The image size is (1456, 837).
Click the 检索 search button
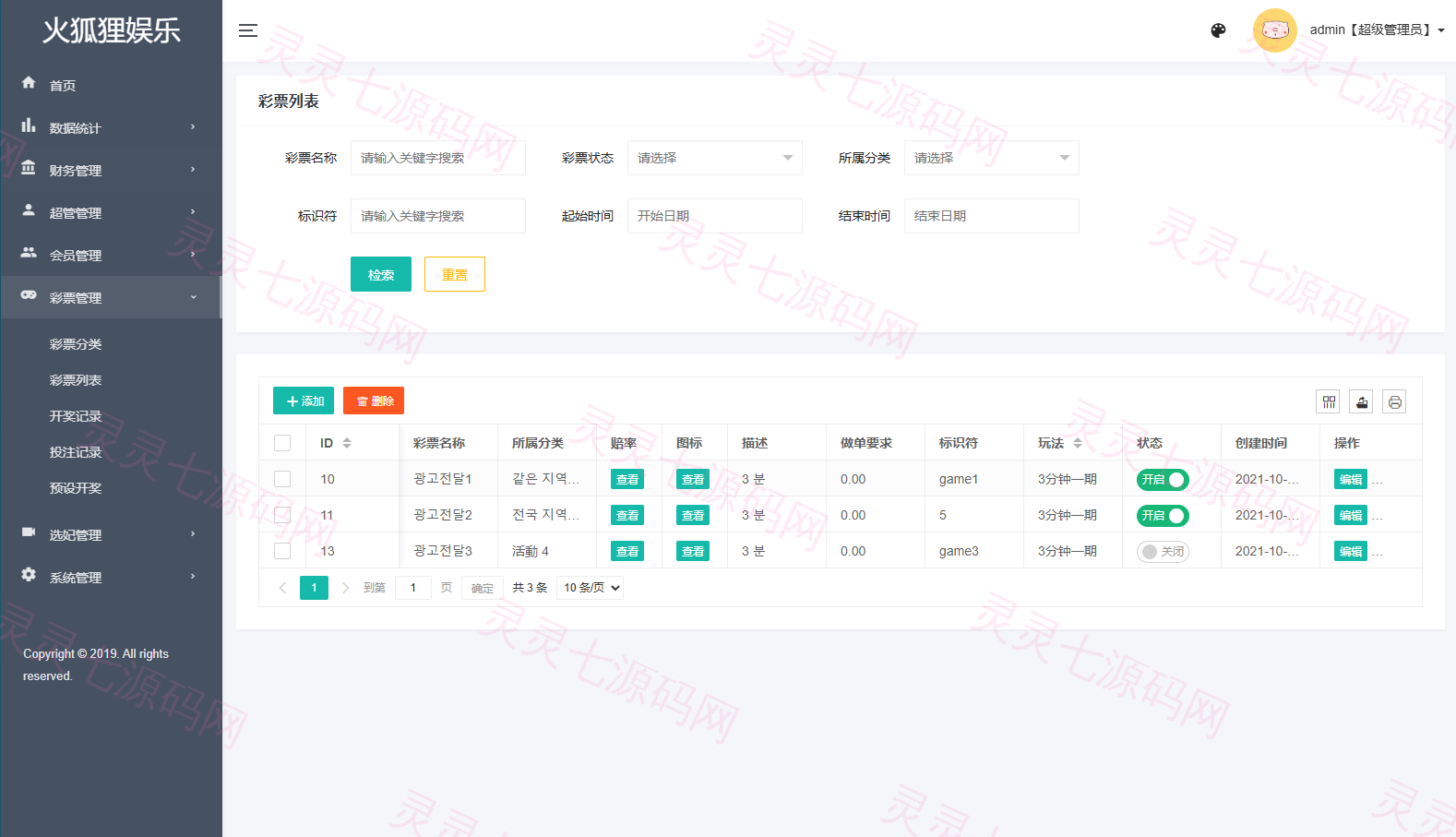coord(381,274)
